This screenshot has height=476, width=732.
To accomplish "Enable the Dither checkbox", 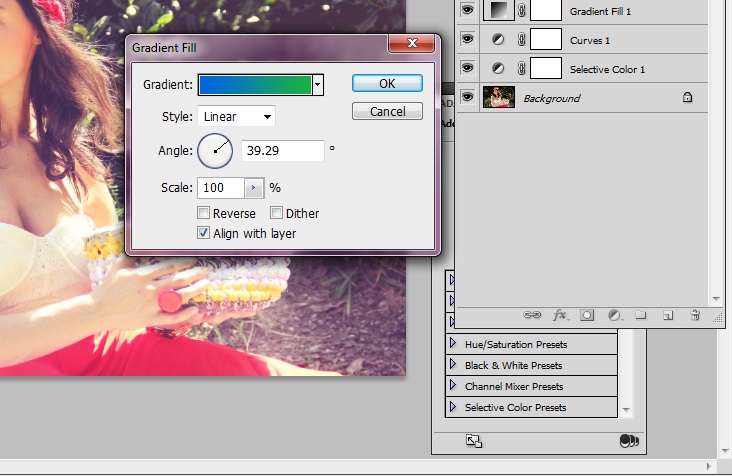I will coord(277,213).
